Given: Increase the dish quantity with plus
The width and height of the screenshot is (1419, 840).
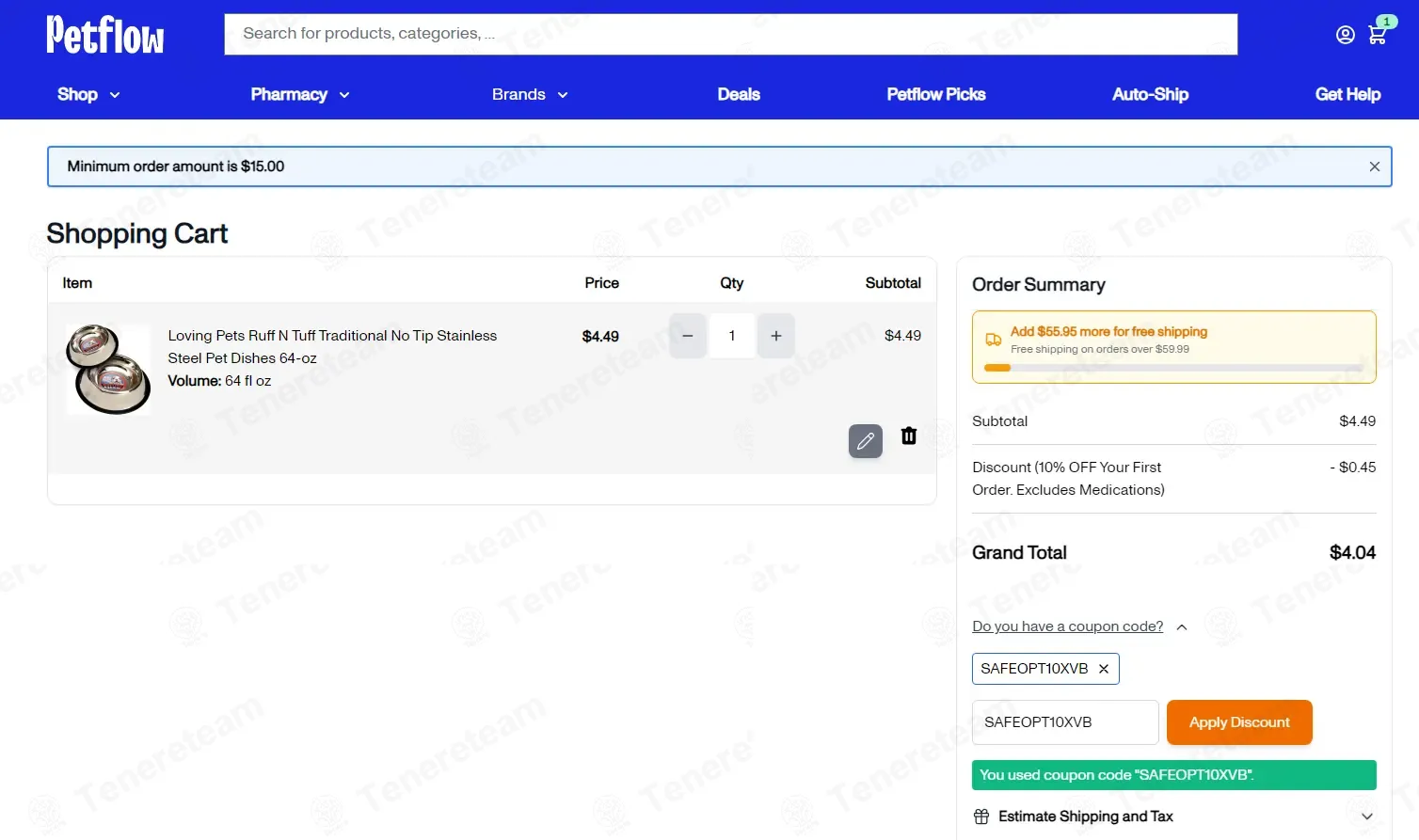Looking at the screenshot, I should point(776,336).
